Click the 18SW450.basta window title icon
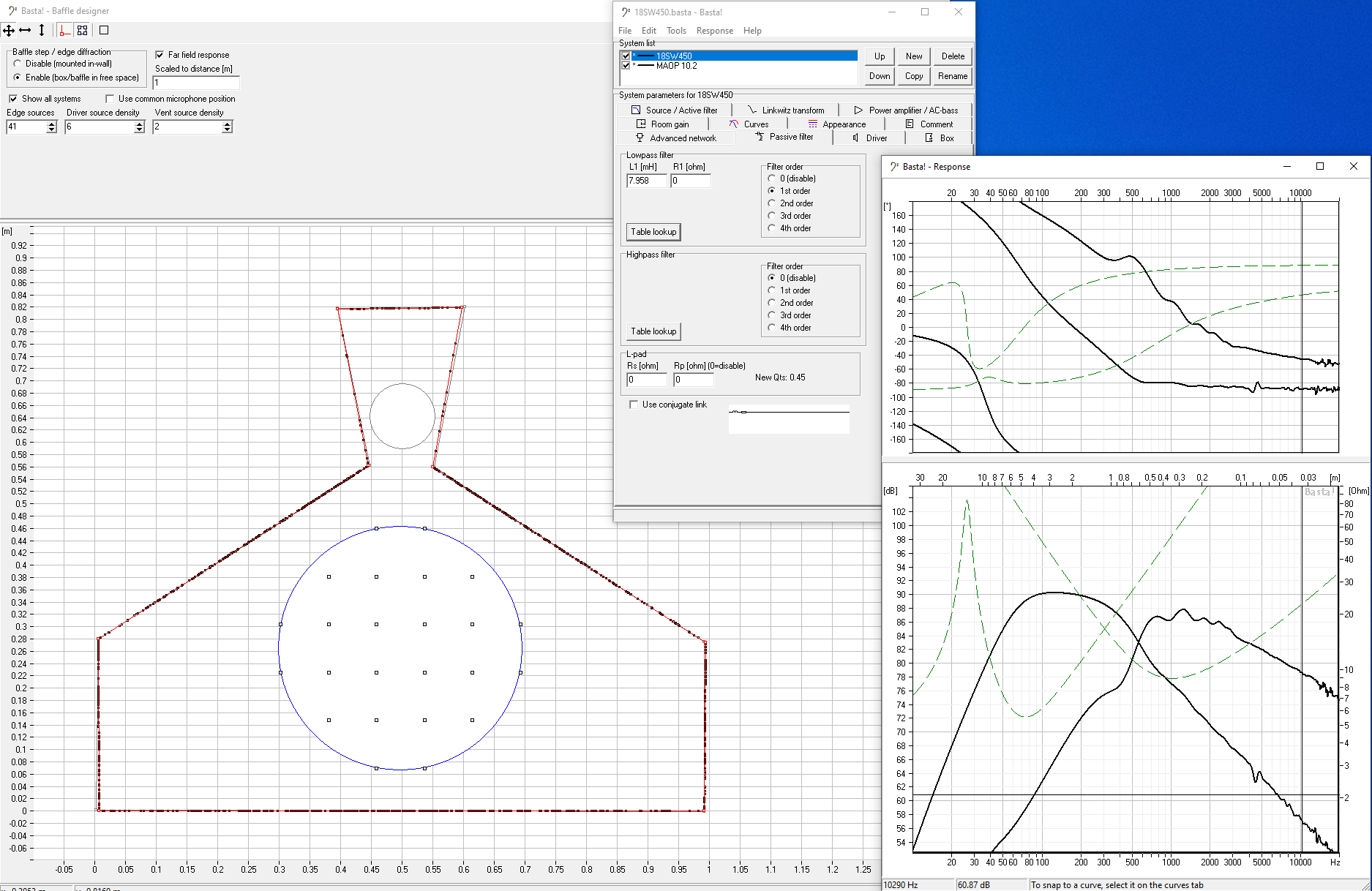 (x=626, y=12)
